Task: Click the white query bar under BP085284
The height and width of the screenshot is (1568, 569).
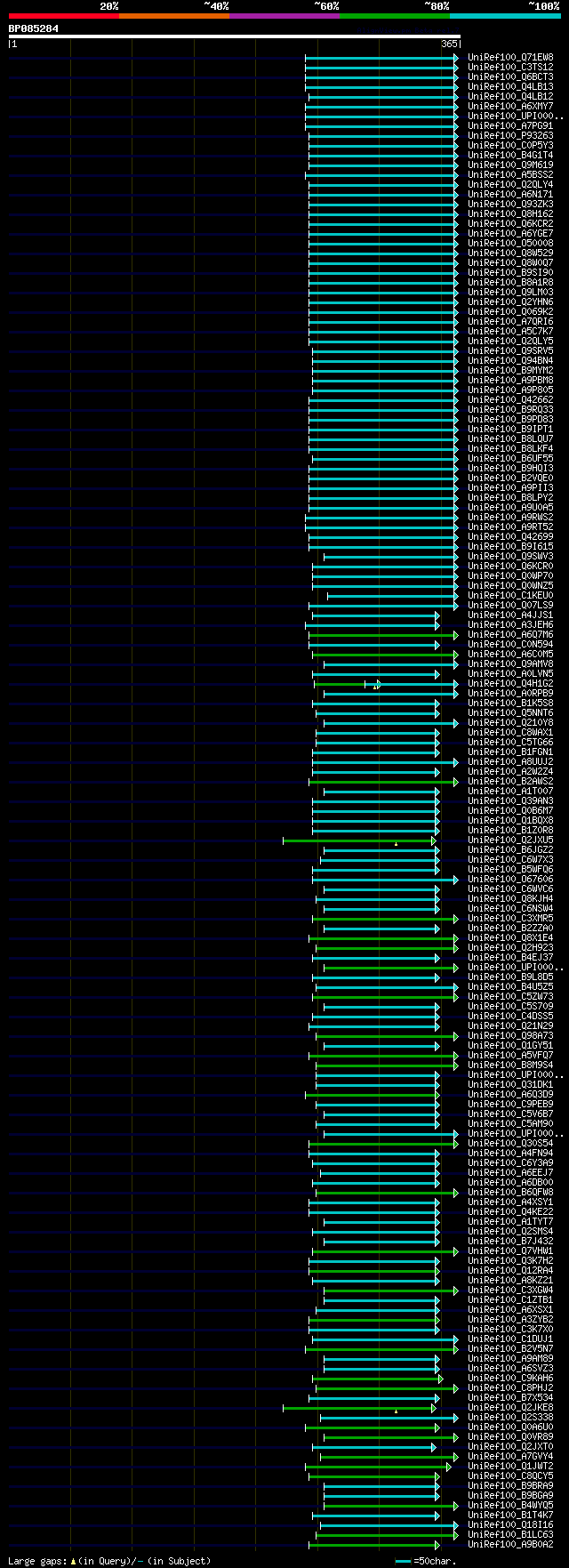Action: [x=234, y=36]
